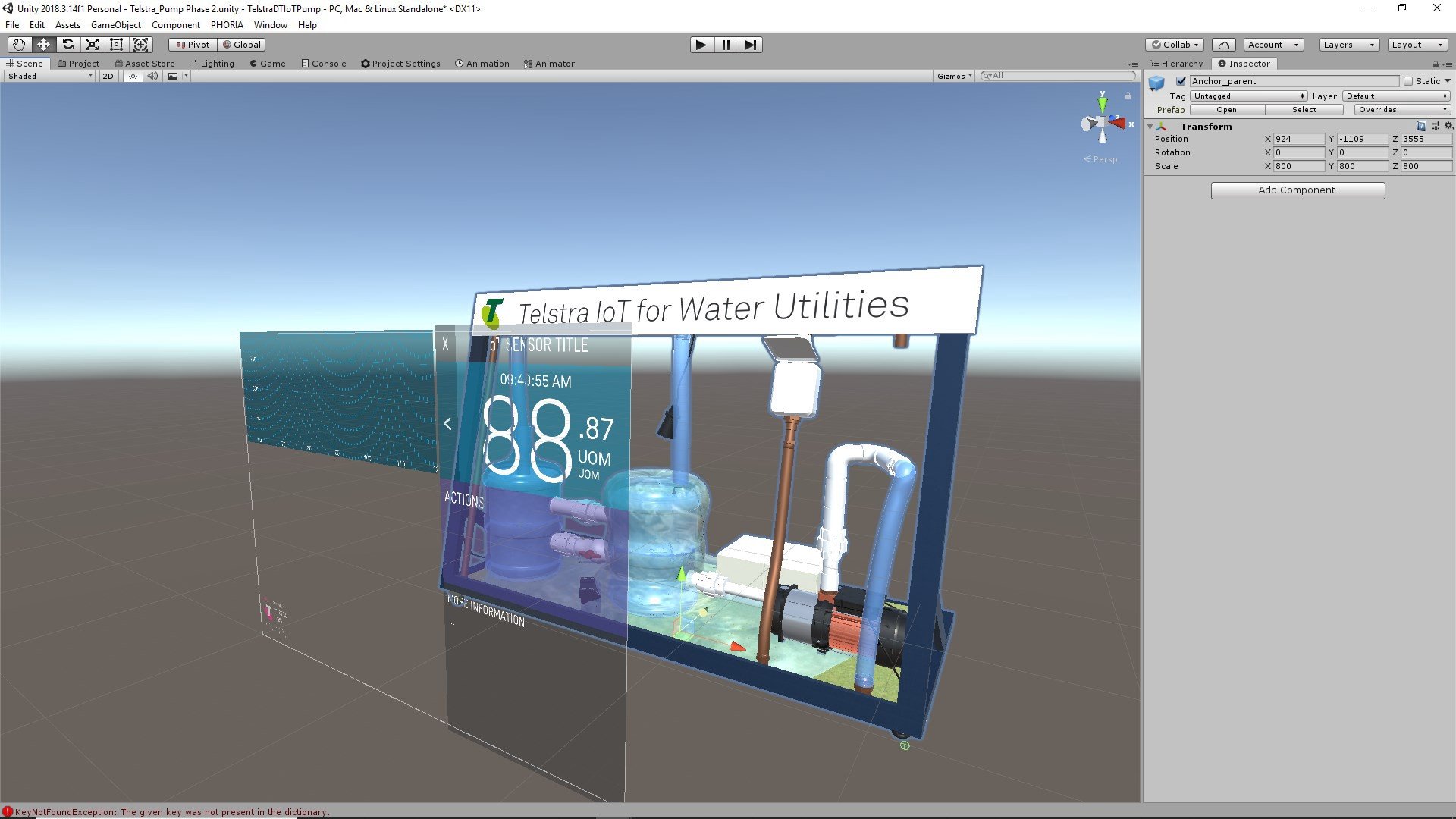Toggle 2D scene view mode
This screenshot has width=1456, height=819.
(108, 76)
